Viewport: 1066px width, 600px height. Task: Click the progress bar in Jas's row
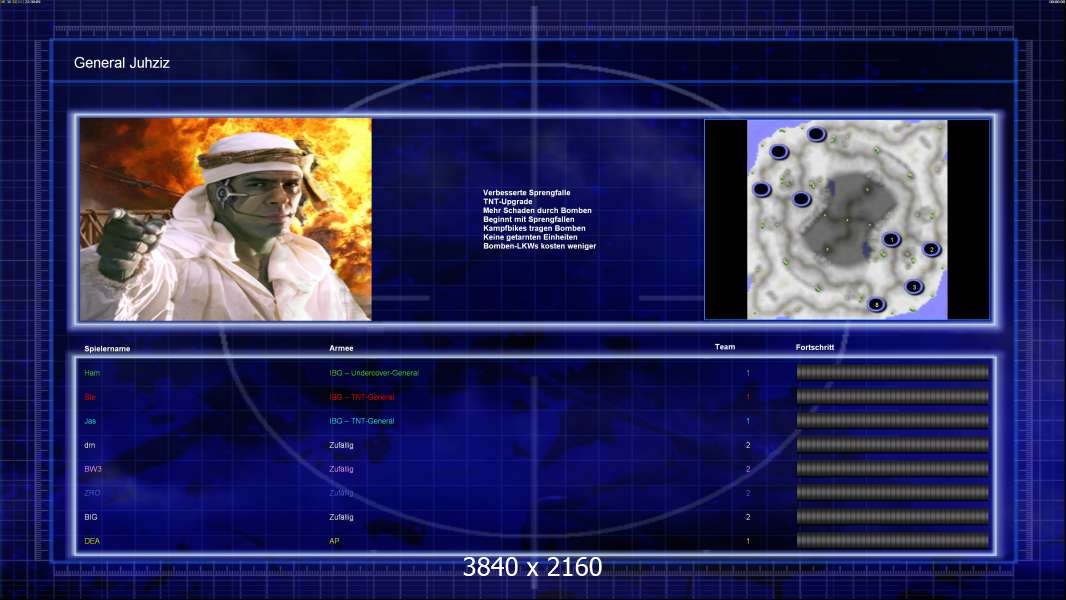click(x=893, y=421)
